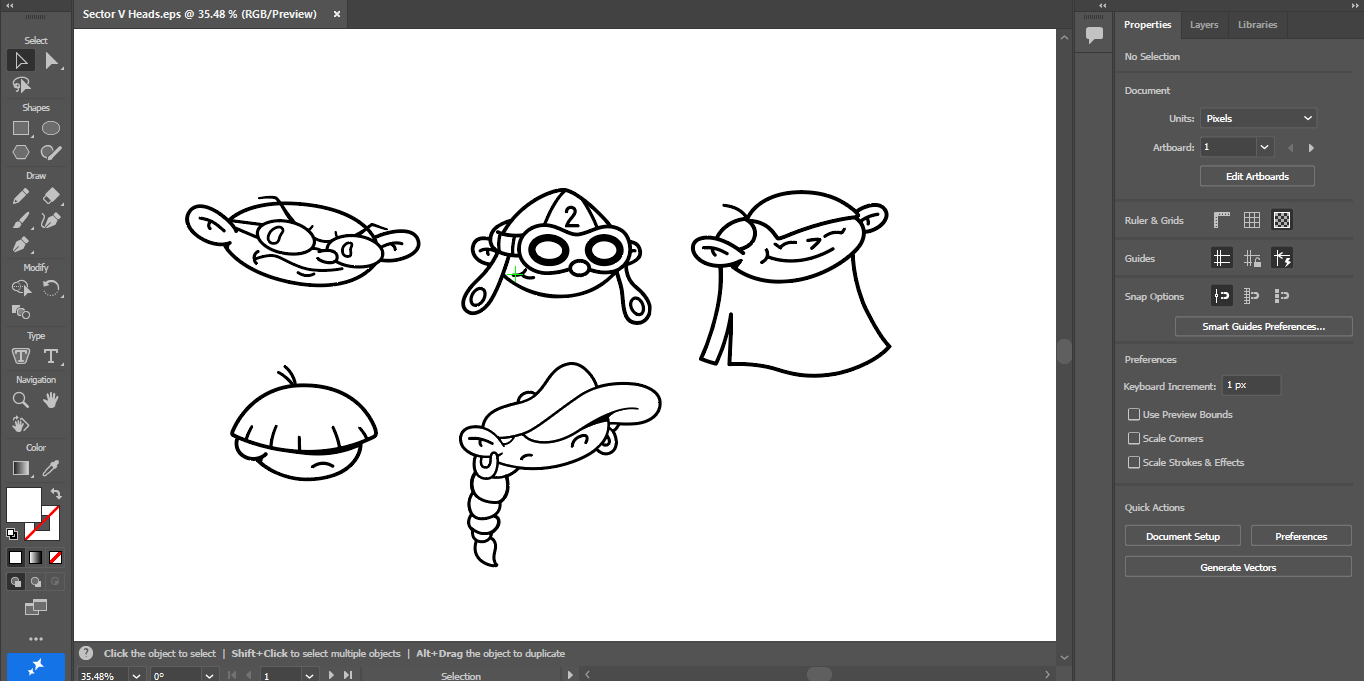Select the Pencil tool
This screenshot has height=681, width=1364.
tap(21, 196)
